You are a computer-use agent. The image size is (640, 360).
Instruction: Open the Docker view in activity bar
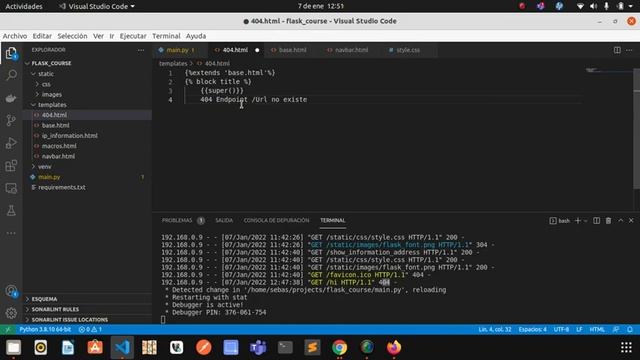[x=11, y=98]
